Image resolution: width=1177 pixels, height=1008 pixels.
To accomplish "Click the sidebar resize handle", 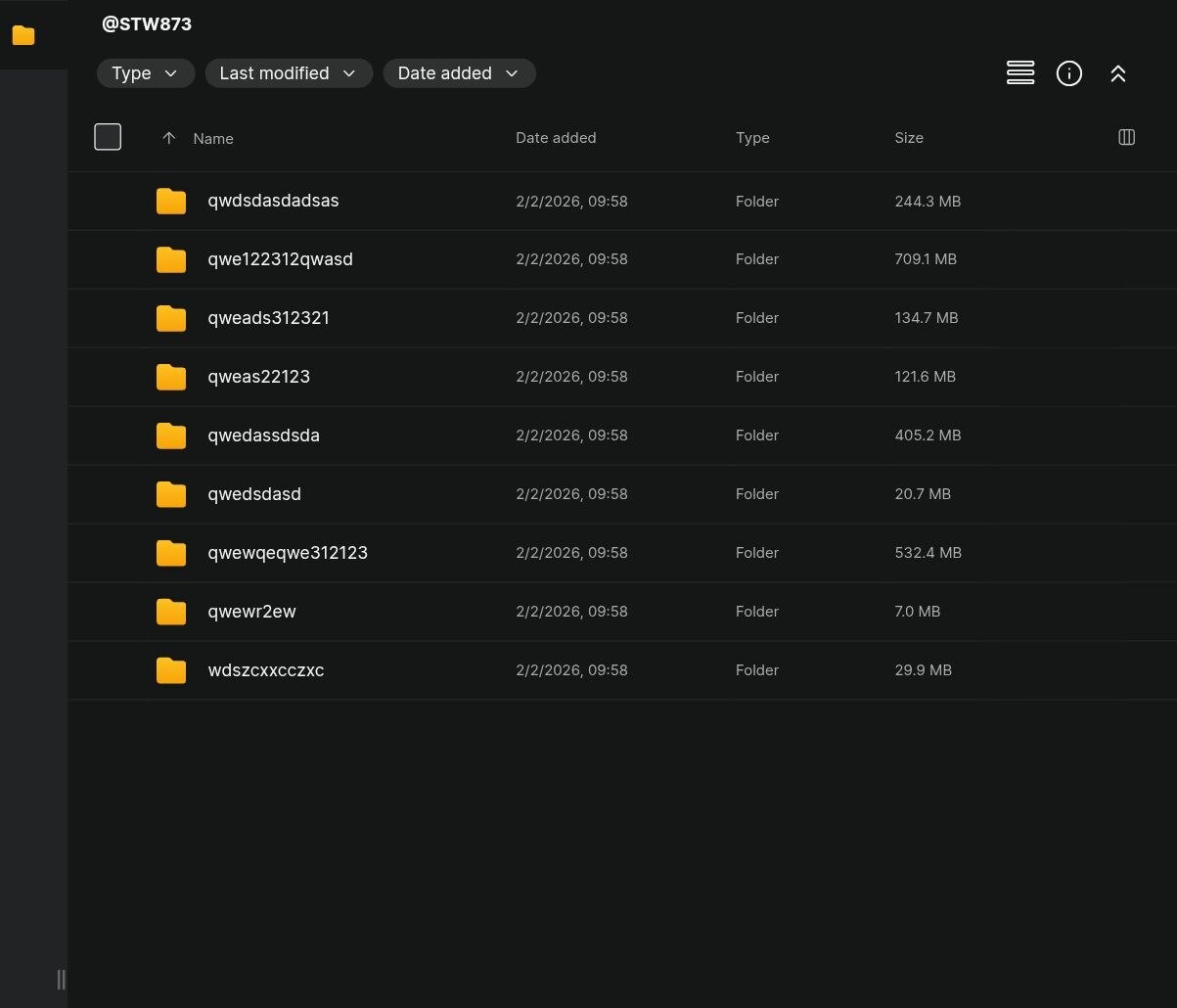I will (x=61, y=979).
